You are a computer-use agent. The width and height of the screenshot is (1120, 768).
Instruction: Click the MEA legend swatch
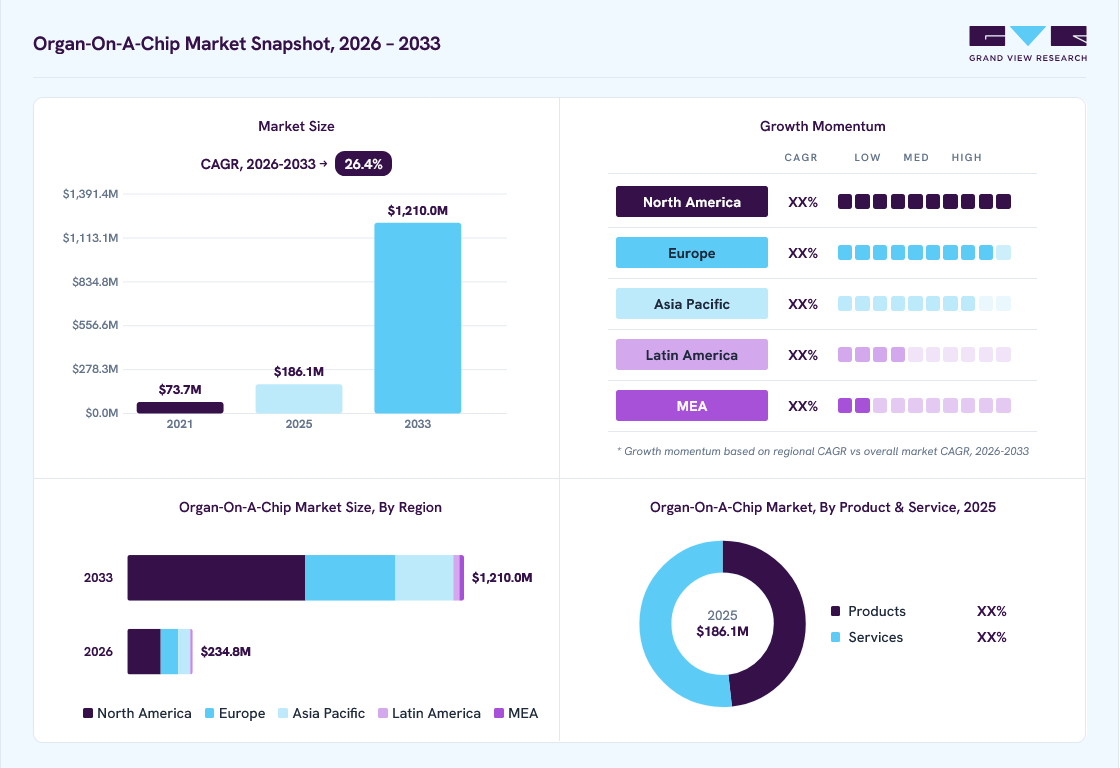click(499, 713)
